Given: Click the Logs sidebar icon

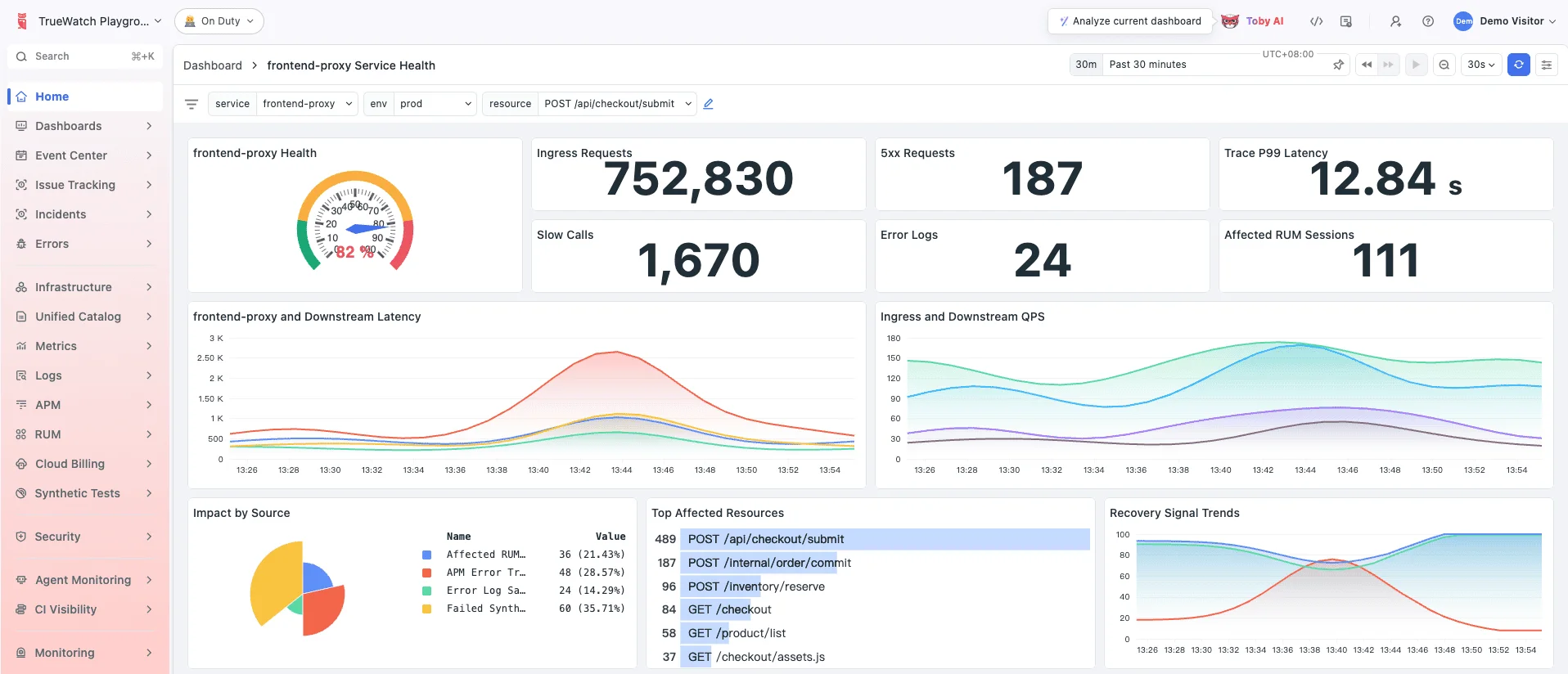Looking at the screenshot, I should (x=21, y=375).
